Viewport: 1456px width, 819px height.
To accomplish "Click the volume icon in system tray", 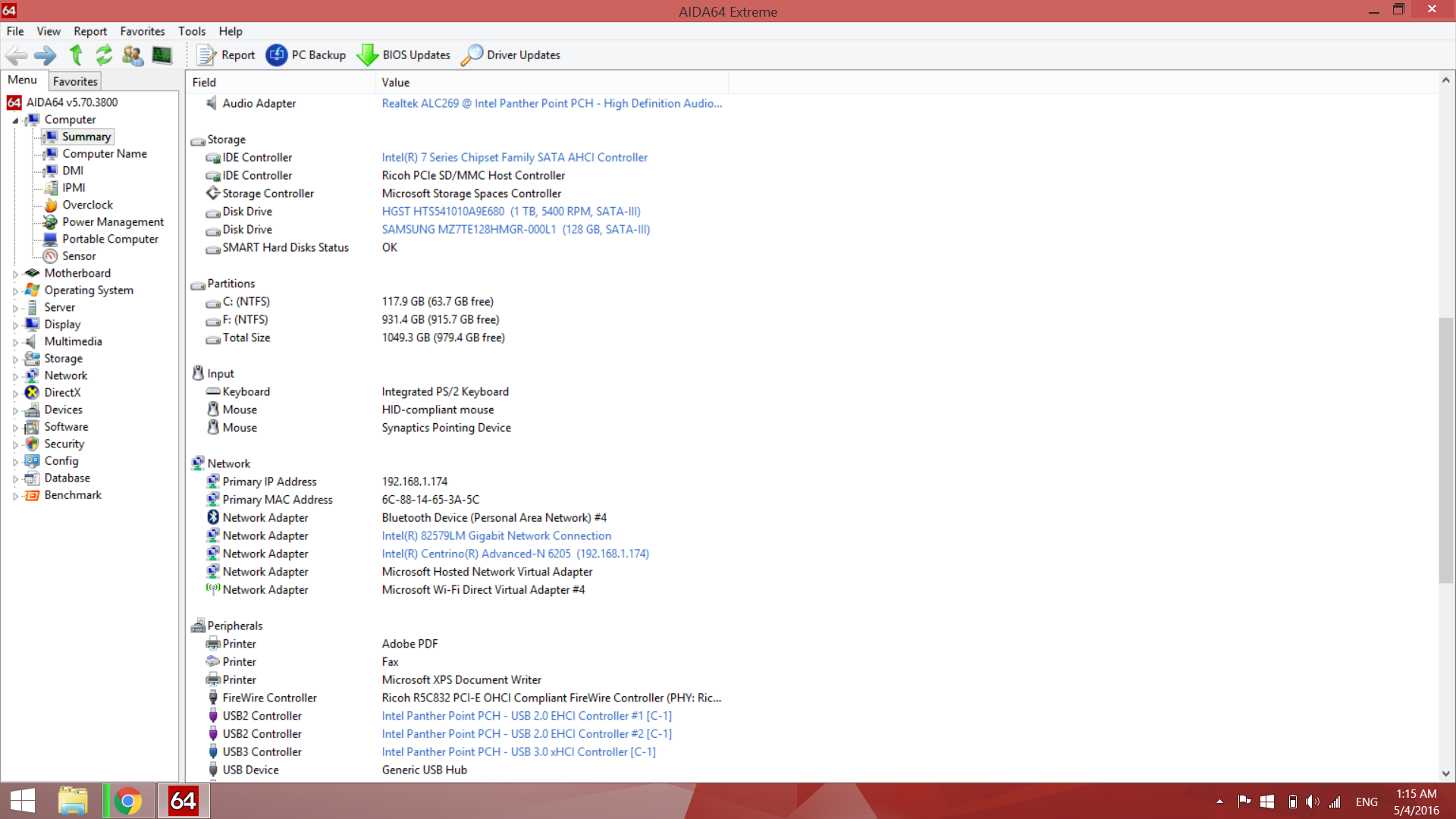I will pyautogui.click(x=1313, y=802).
